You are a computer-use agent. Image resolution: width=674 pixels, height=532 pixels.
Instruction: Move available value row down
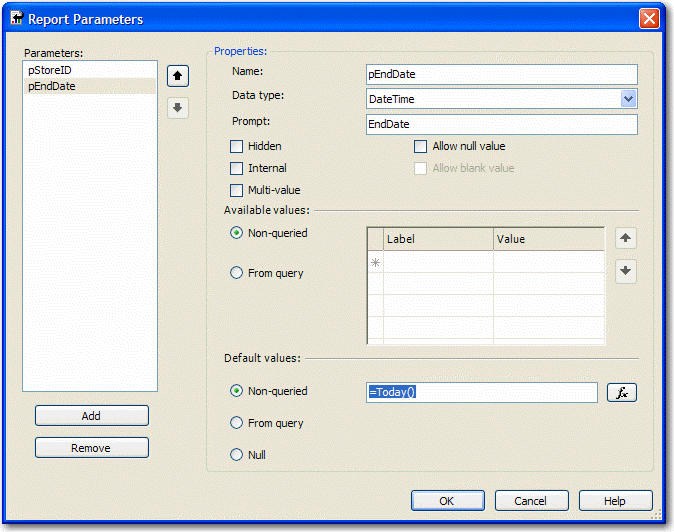click(x=626, y=271)
